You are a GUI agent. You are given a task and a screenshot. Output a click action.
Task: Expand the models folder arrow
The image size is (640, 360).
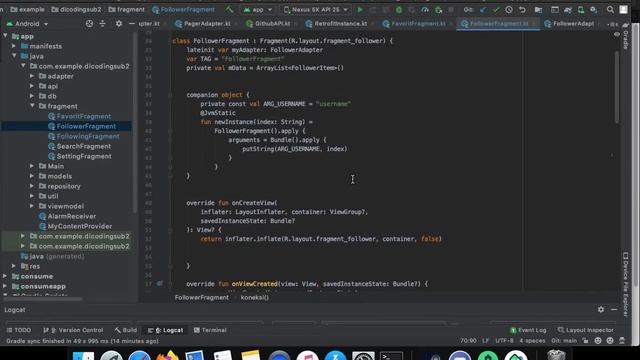coord(32,176)
